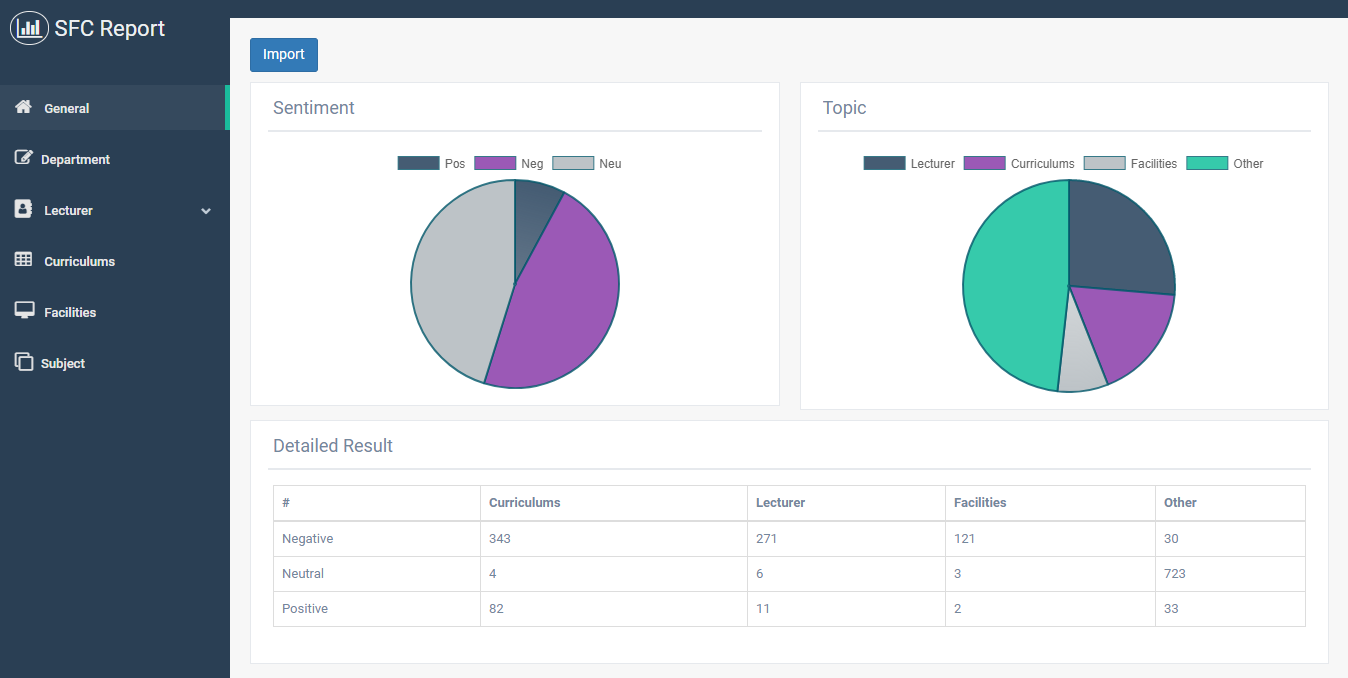Open the Curriculums menu item
1348x678 pixels.
(x=115, y=261)
